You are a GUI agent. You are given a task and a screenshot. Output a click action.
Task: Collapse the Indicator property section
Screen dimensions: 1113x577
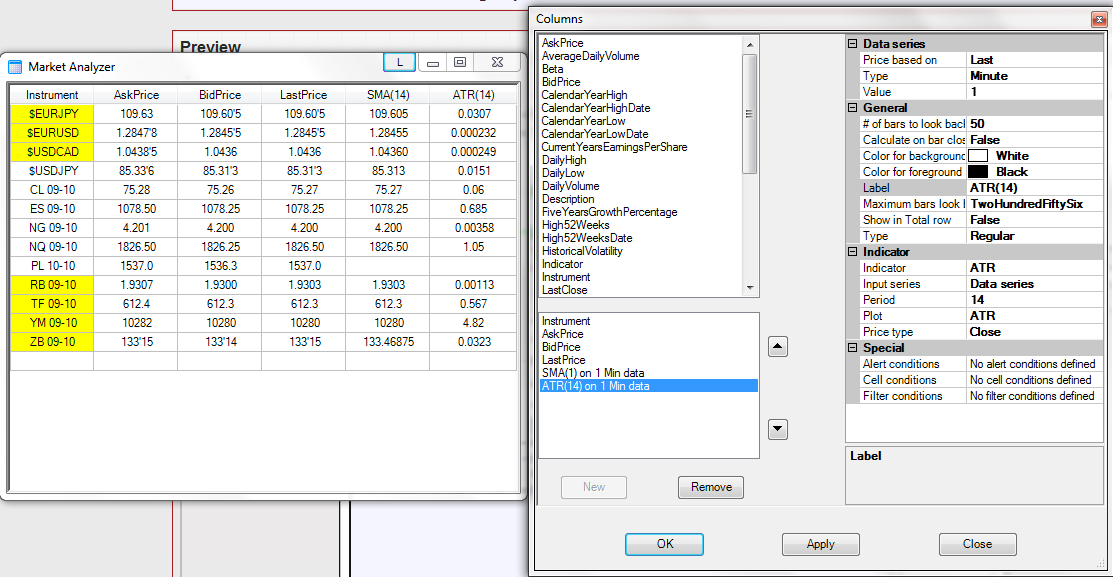click(852, 252)
